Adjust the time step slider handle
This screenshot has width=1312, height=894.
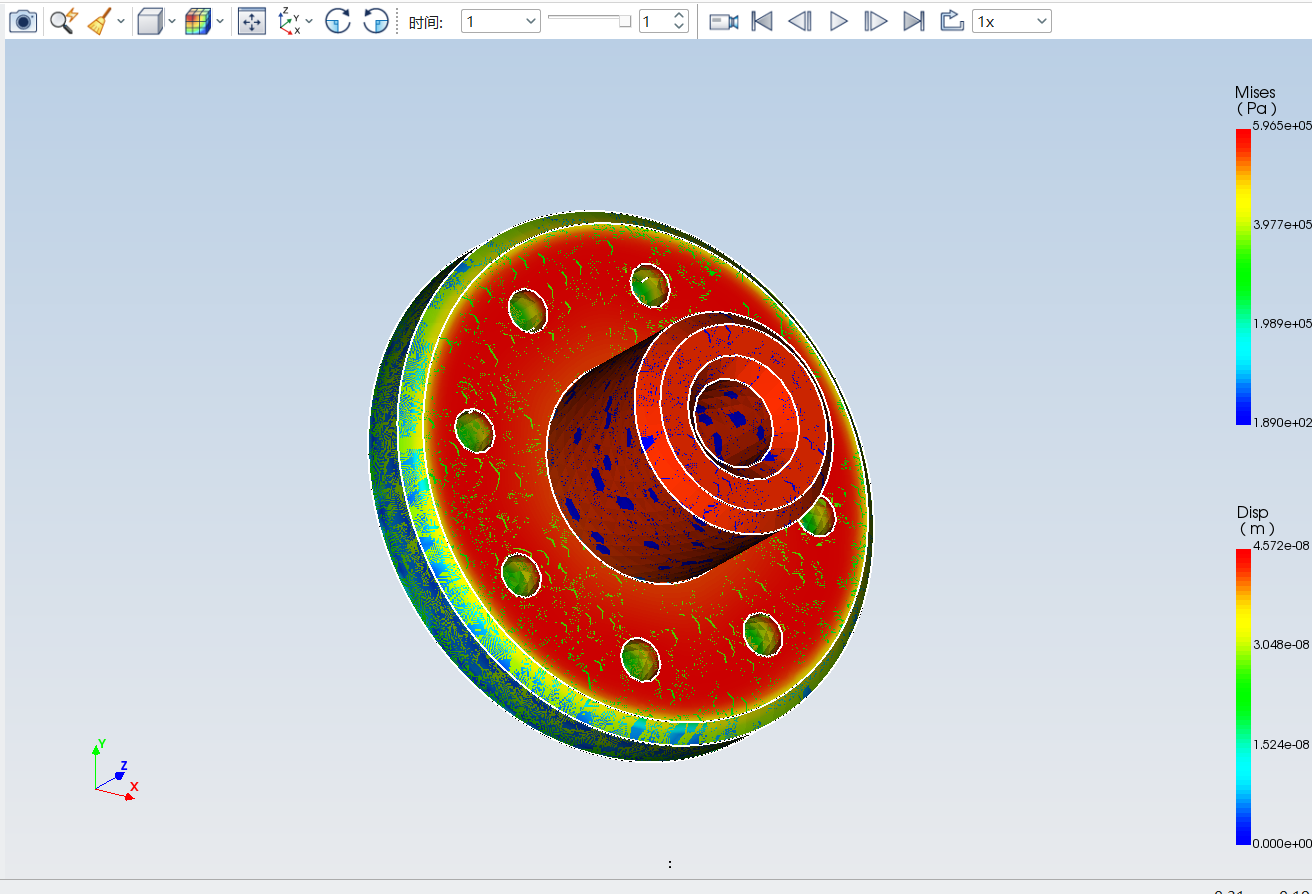point(625,21)
